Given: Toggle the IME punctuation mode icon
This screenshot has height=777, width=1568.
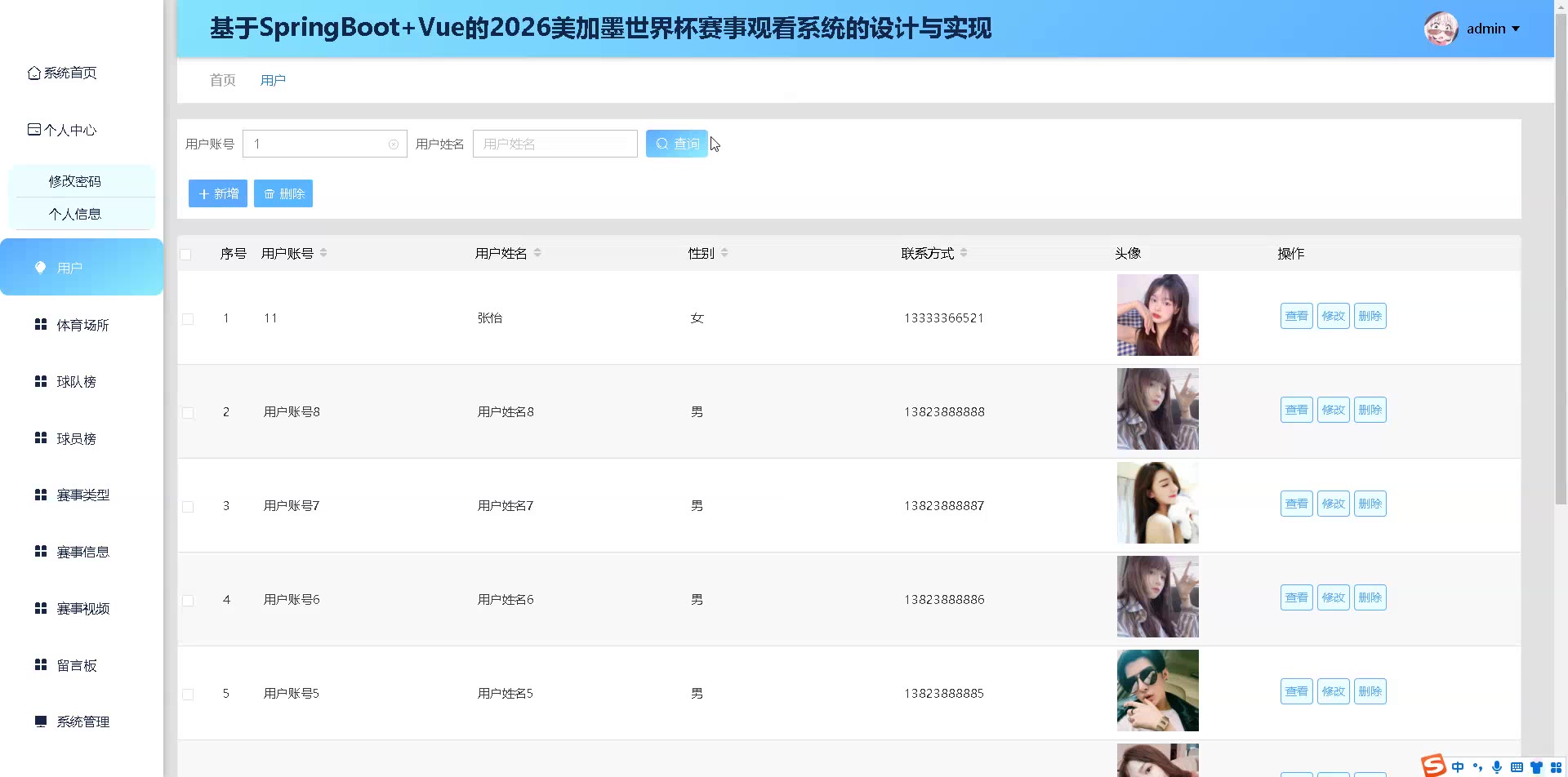Looking at the screenshot, I should (1477, 767).
